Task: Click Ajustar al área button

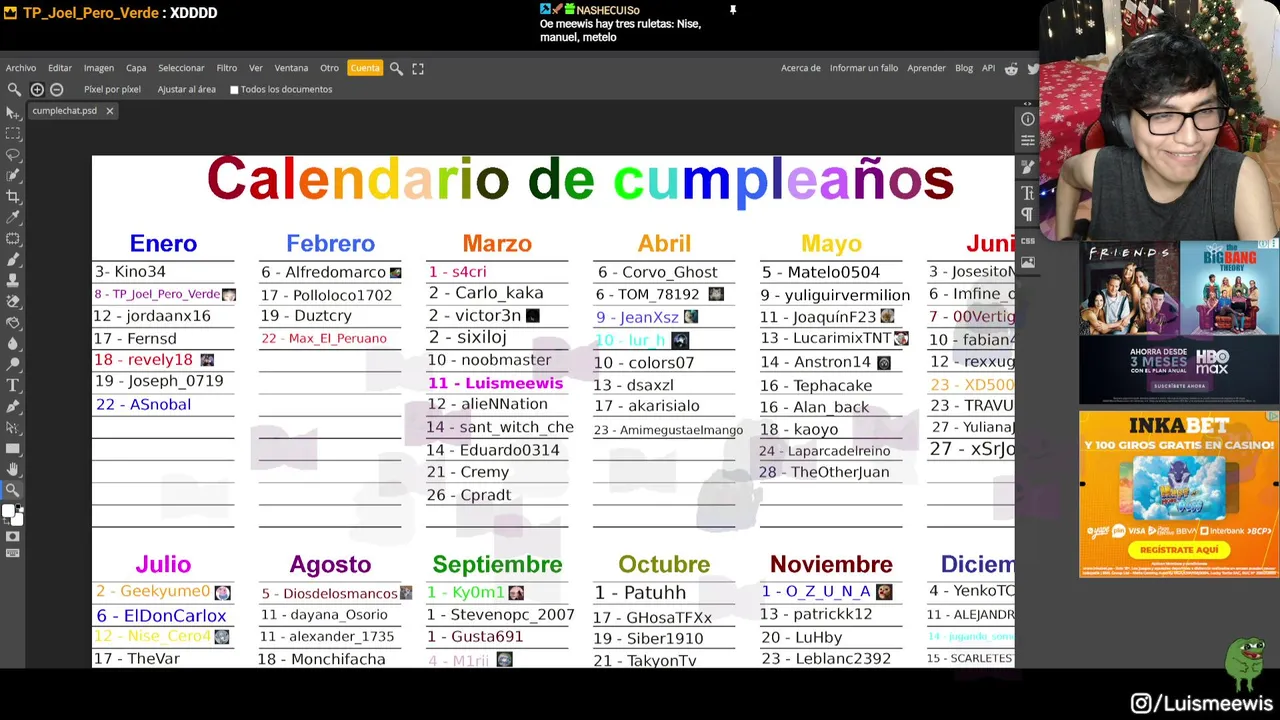Action: pyautogui.click(x=186, y=89)
